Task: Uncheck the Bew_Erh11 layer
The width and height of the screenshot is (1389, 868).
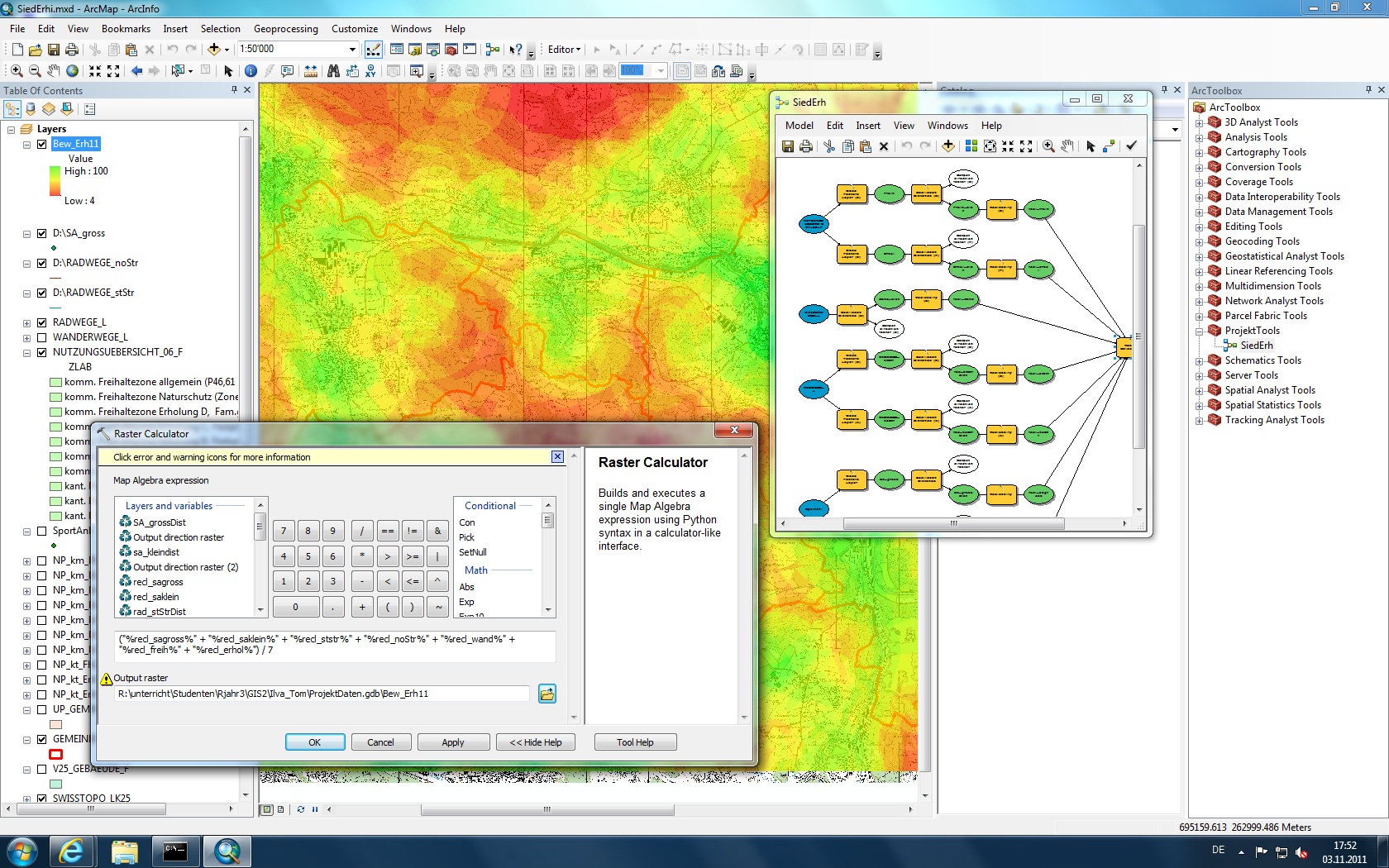Action: tap(42, 144)
